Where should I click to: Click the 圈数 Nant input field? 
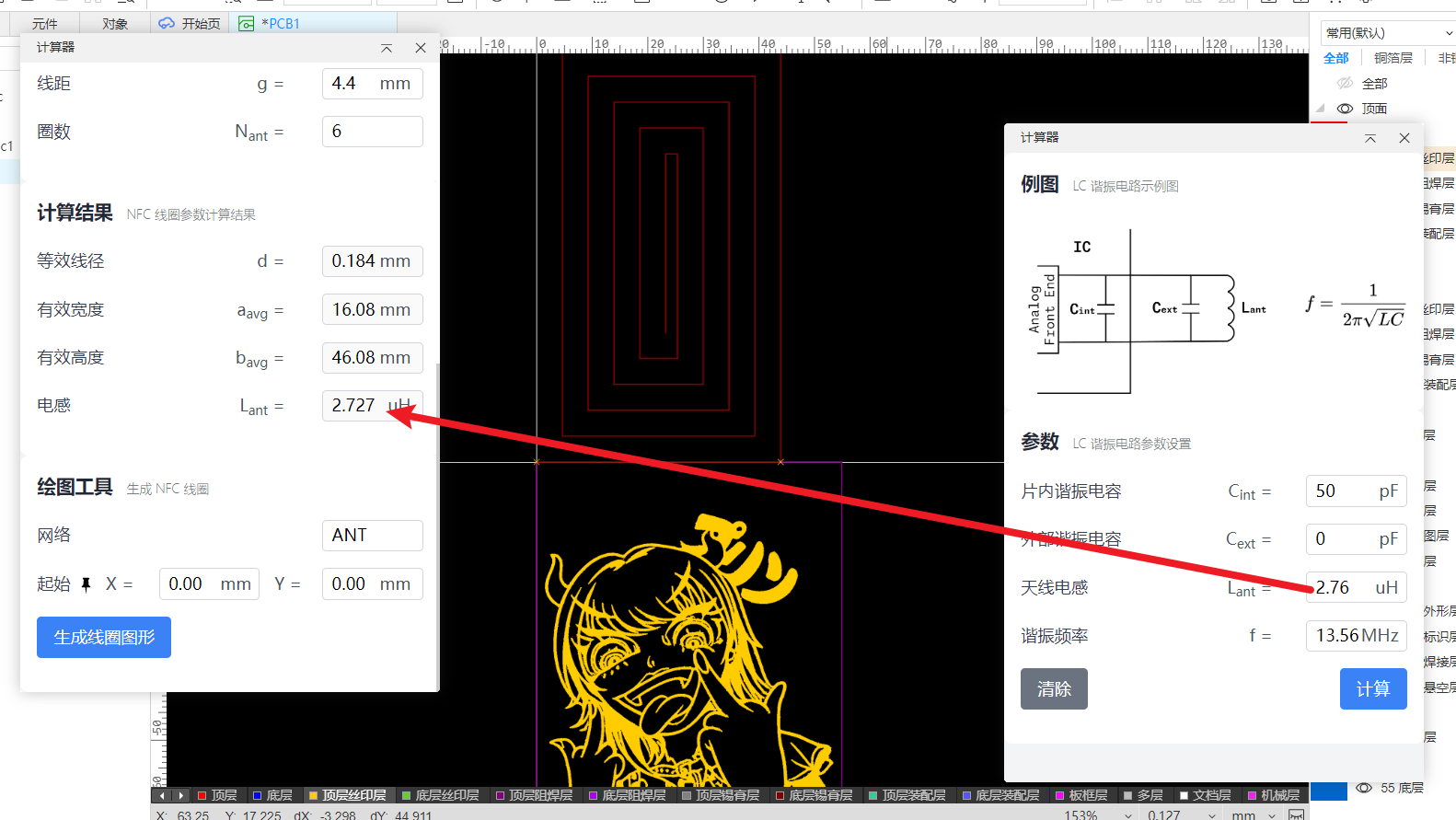pos(372,132)
